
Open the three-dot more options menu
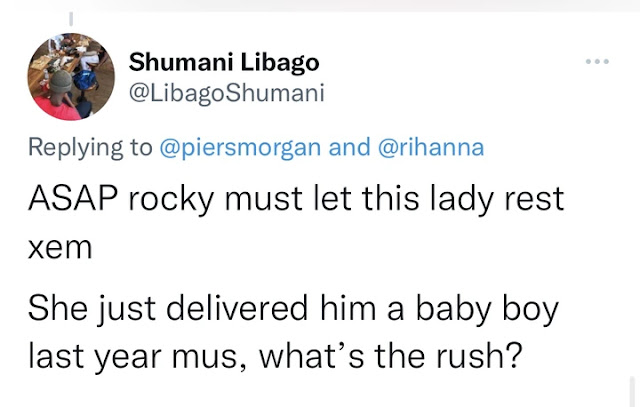[x=598, y=62]
